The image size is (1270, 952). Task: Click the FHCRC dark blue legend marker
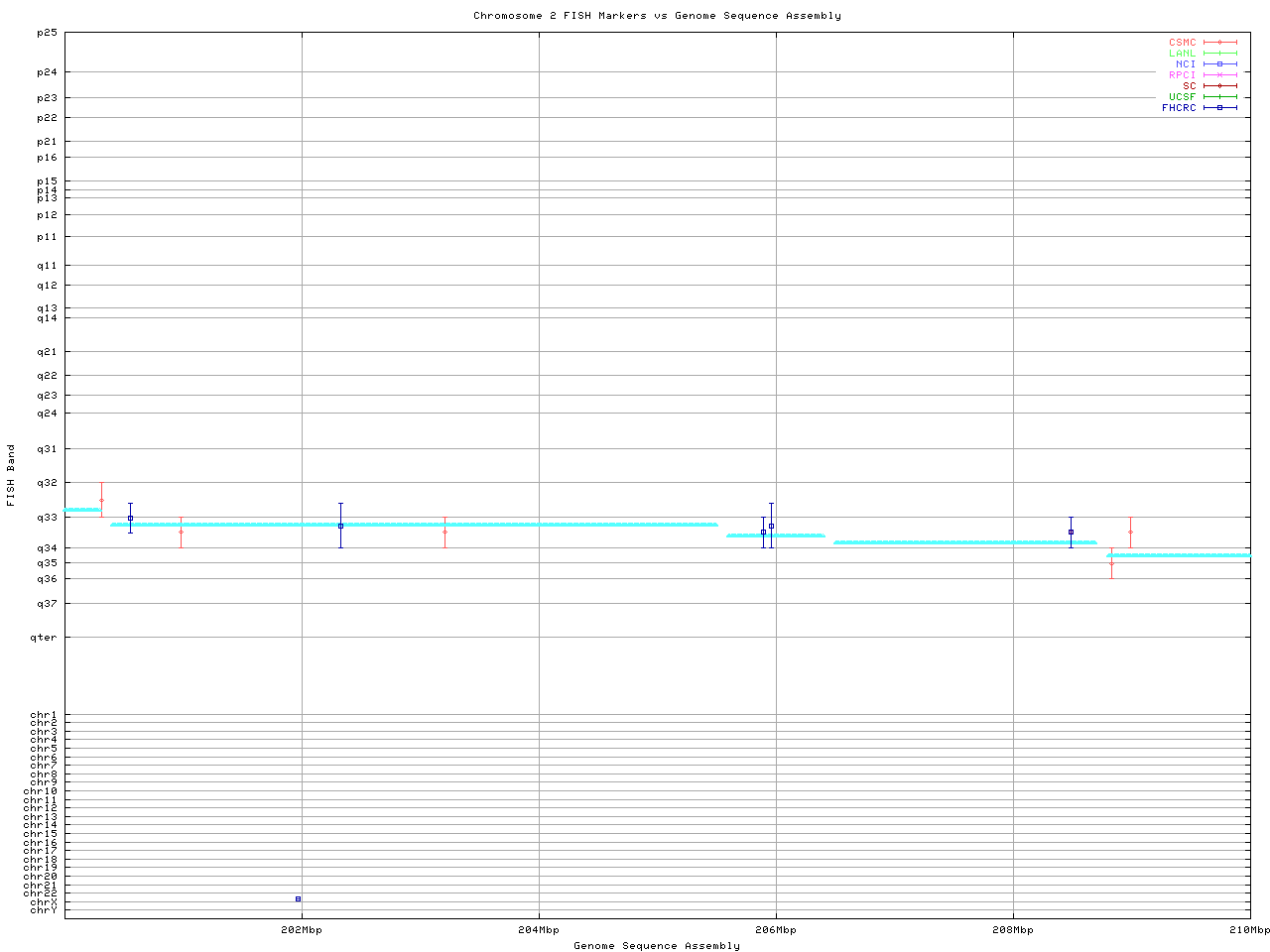tap(1219, 108)
